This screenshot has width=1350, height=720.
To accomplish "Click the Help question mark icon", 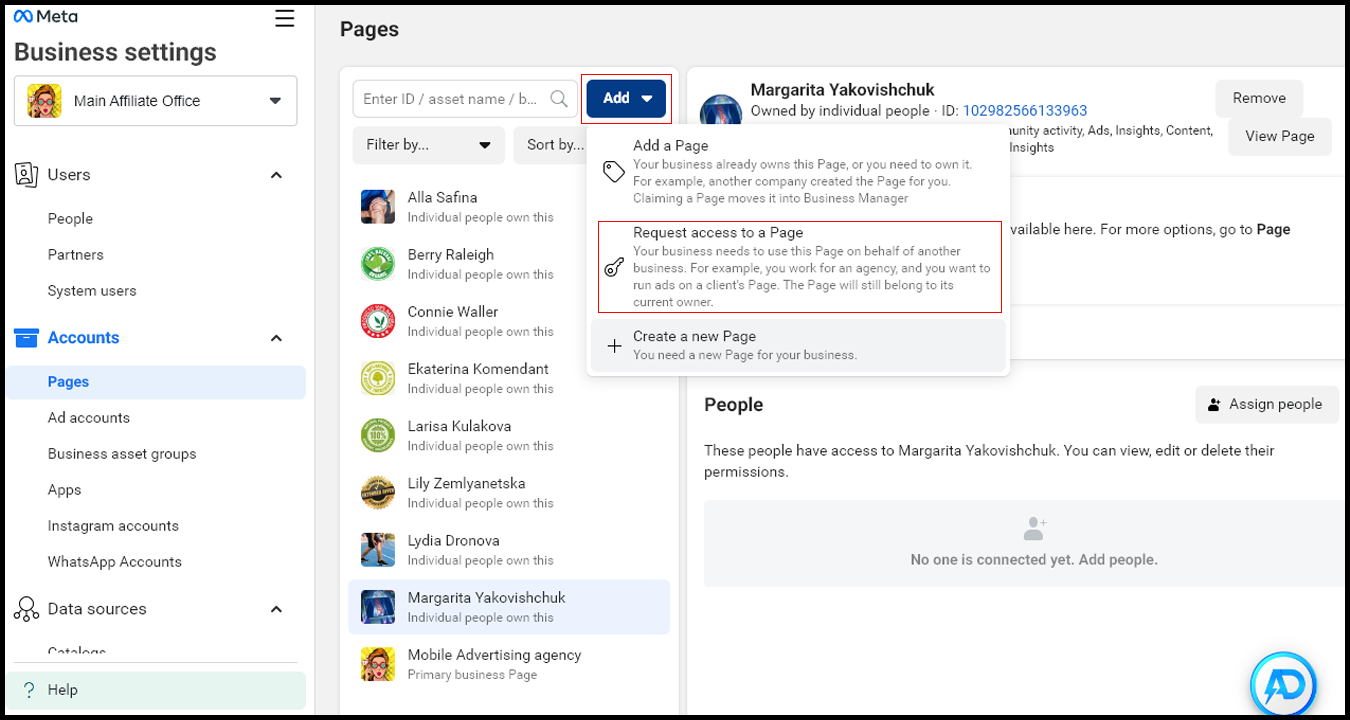I will pyautogui.click(x=29, y=690).
